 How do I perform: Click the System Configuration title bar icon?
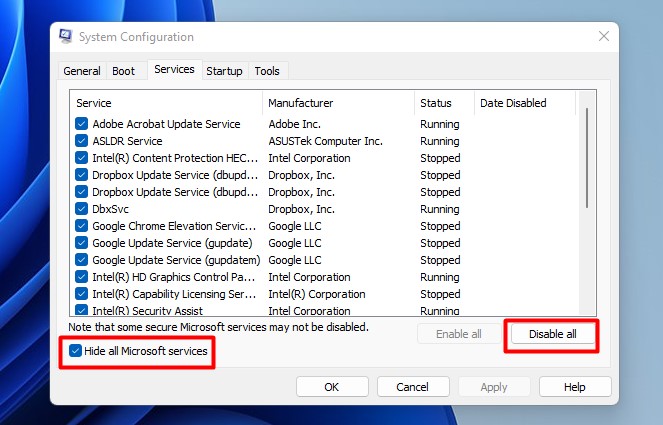pos(66,36)
